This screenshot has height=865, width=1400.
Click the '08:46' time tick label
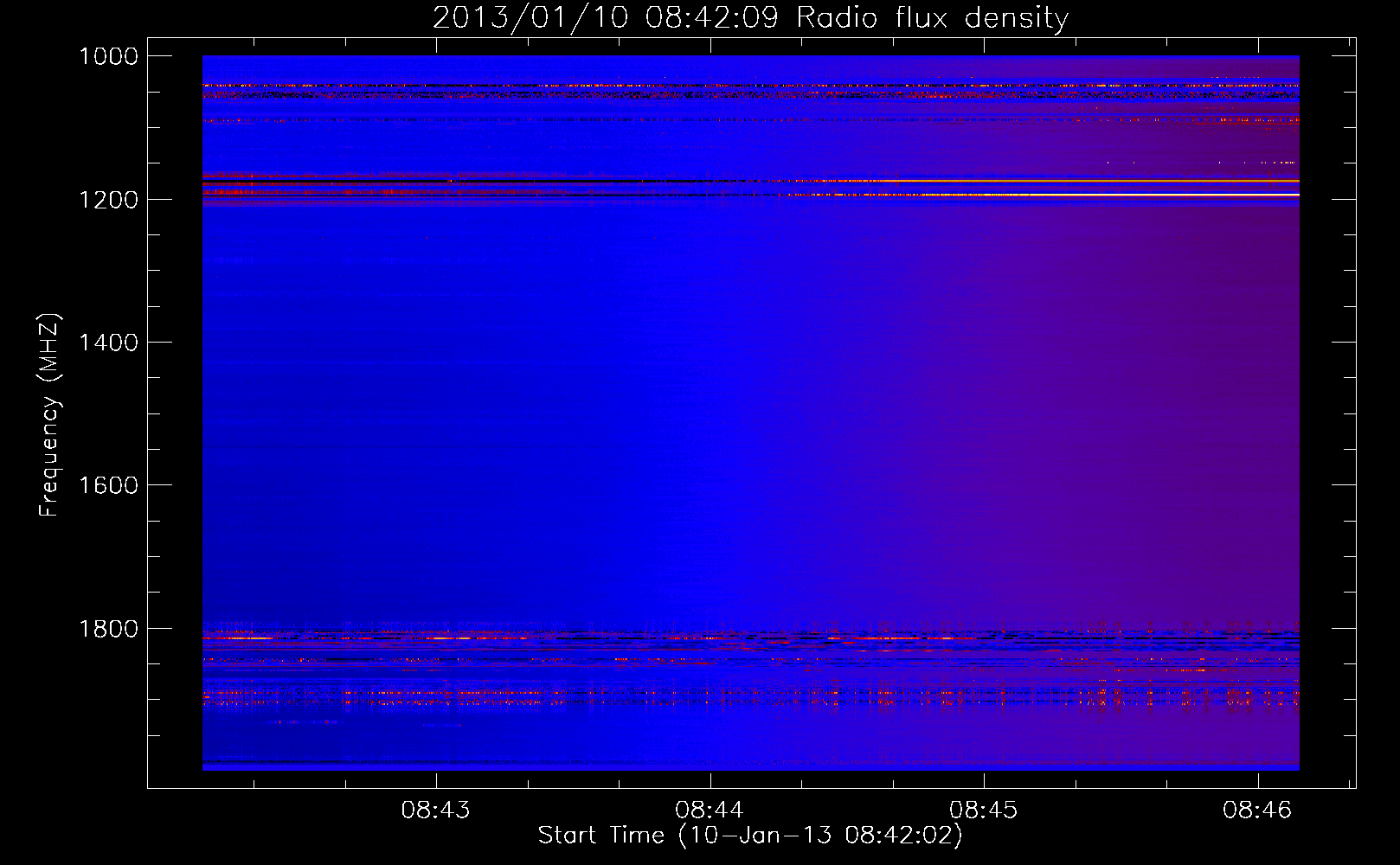click(1257, 810)
